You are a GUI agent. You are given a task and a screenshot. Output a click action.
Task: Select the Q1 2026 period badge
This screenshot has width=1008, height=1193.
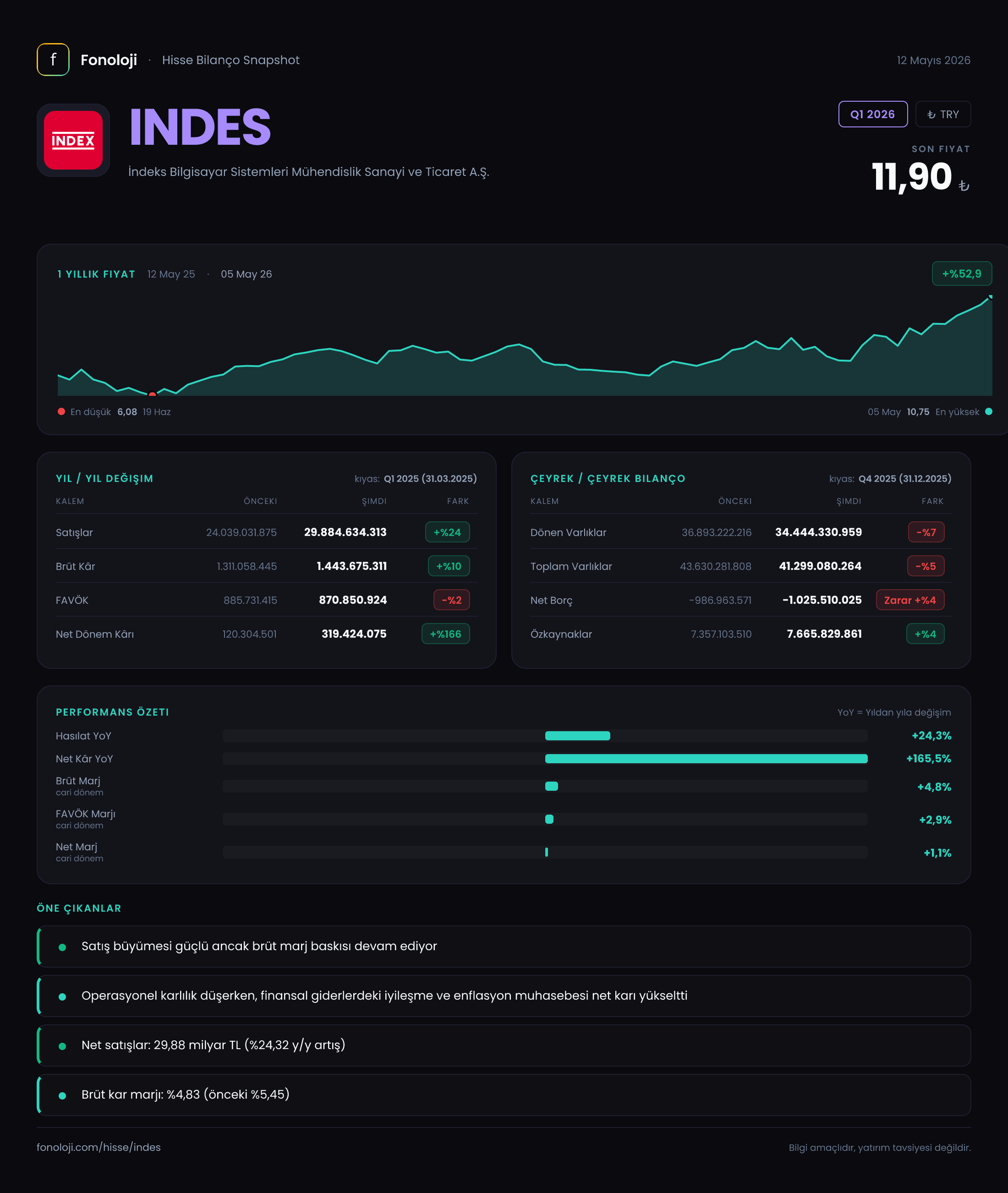click(872, 114)
